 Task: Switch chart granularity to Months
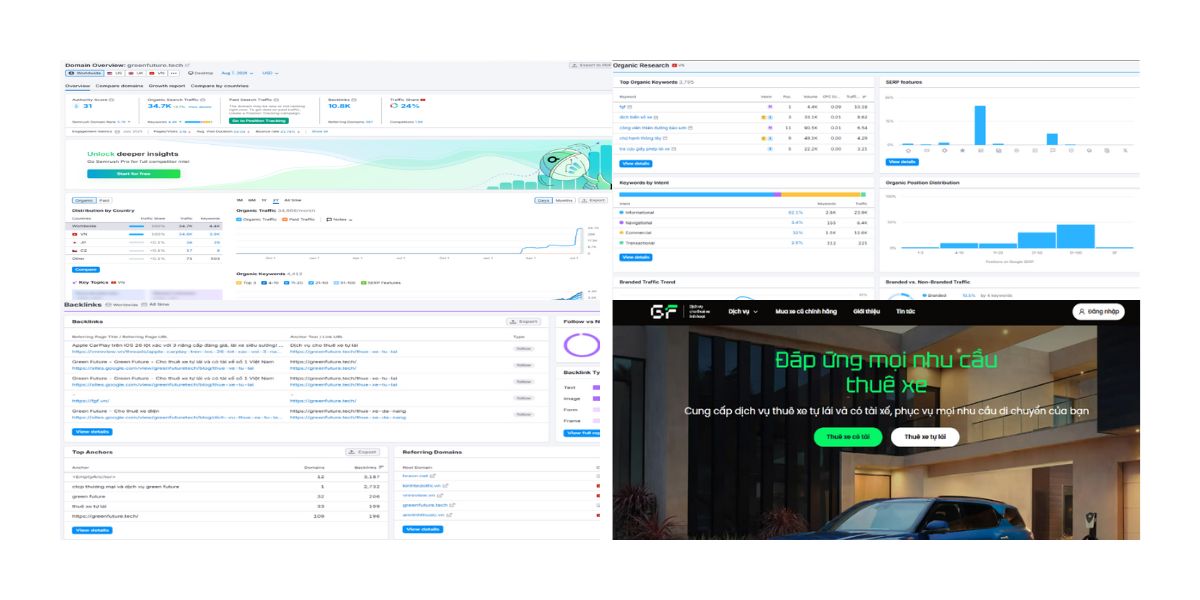(x=565, y=200)
